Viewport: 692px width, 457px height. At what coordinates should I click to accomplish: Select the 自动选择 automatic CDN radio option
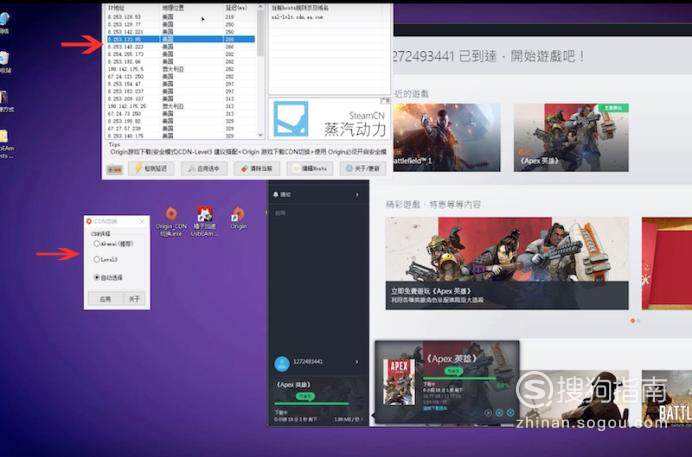(x=108, y=277)
